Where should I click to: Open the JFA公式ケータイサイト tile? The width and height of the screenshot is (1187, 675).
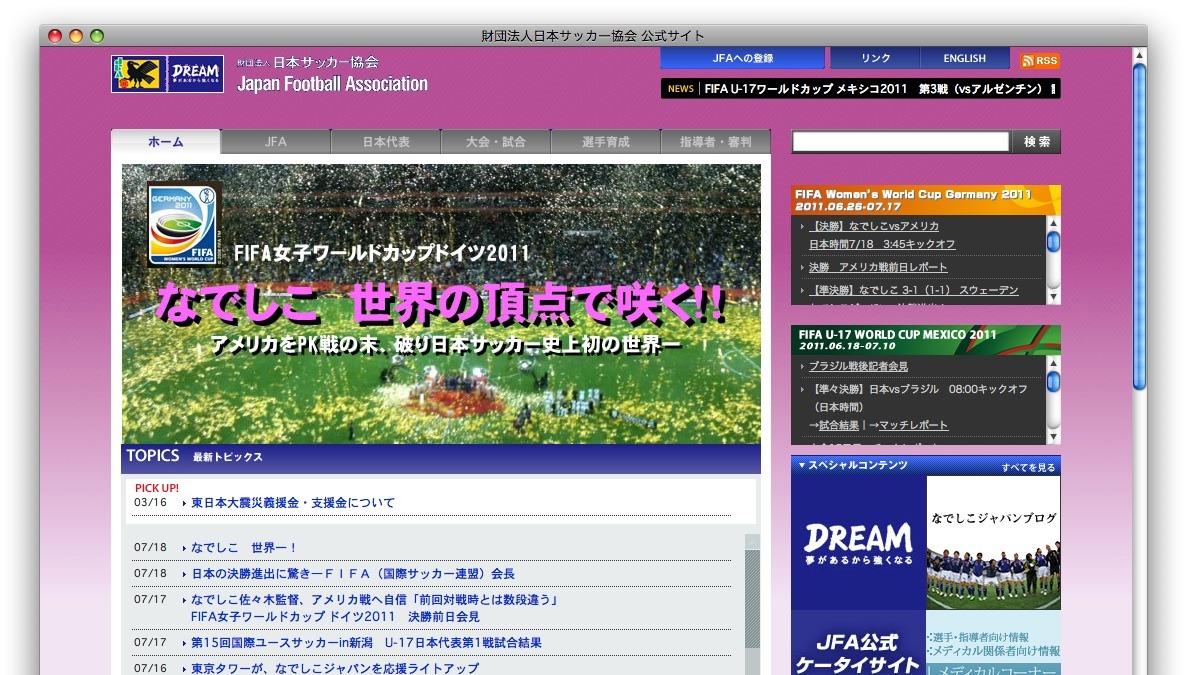tap(858, 642)
